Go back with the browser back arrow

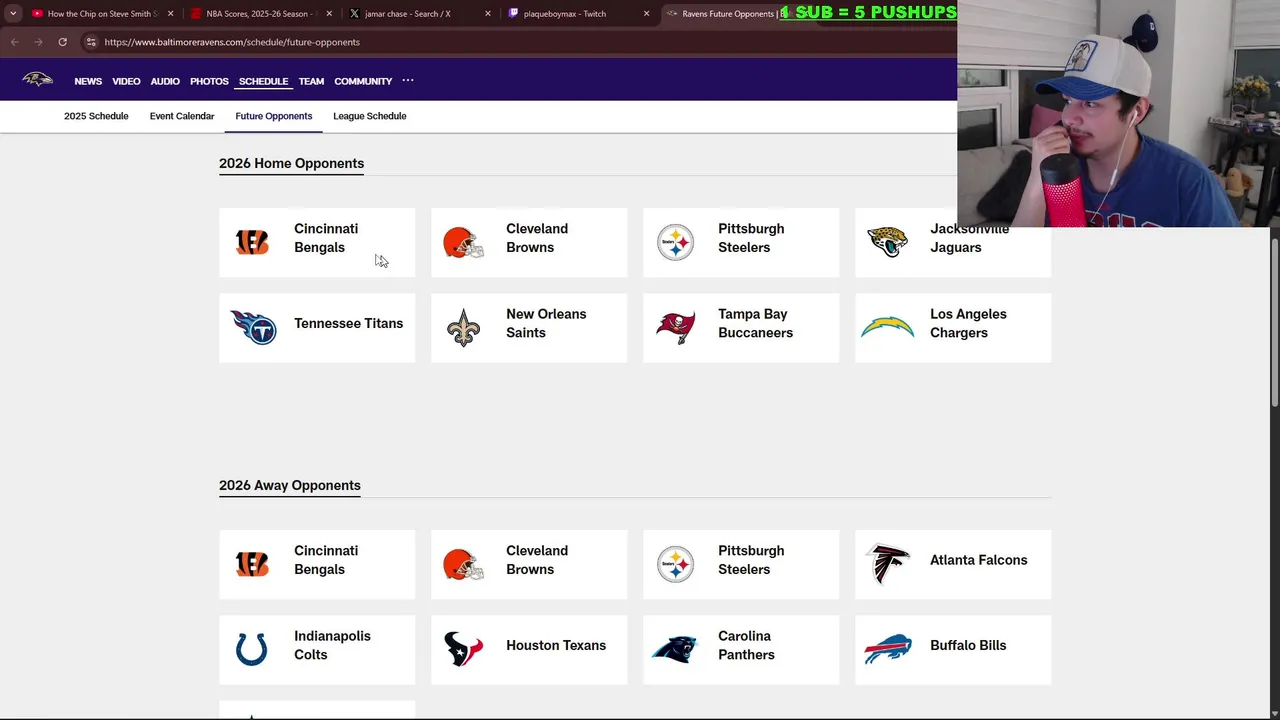(x=14, y=42)
